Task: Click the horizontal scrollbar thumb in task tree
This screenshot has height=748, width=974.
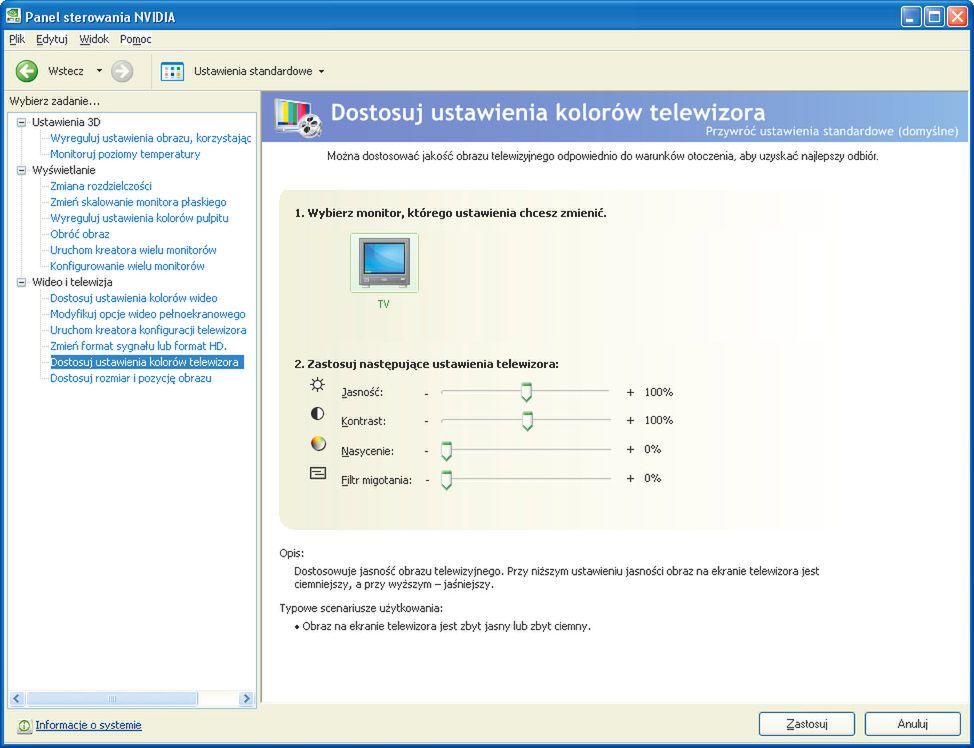Action: (x=112, y=698)
